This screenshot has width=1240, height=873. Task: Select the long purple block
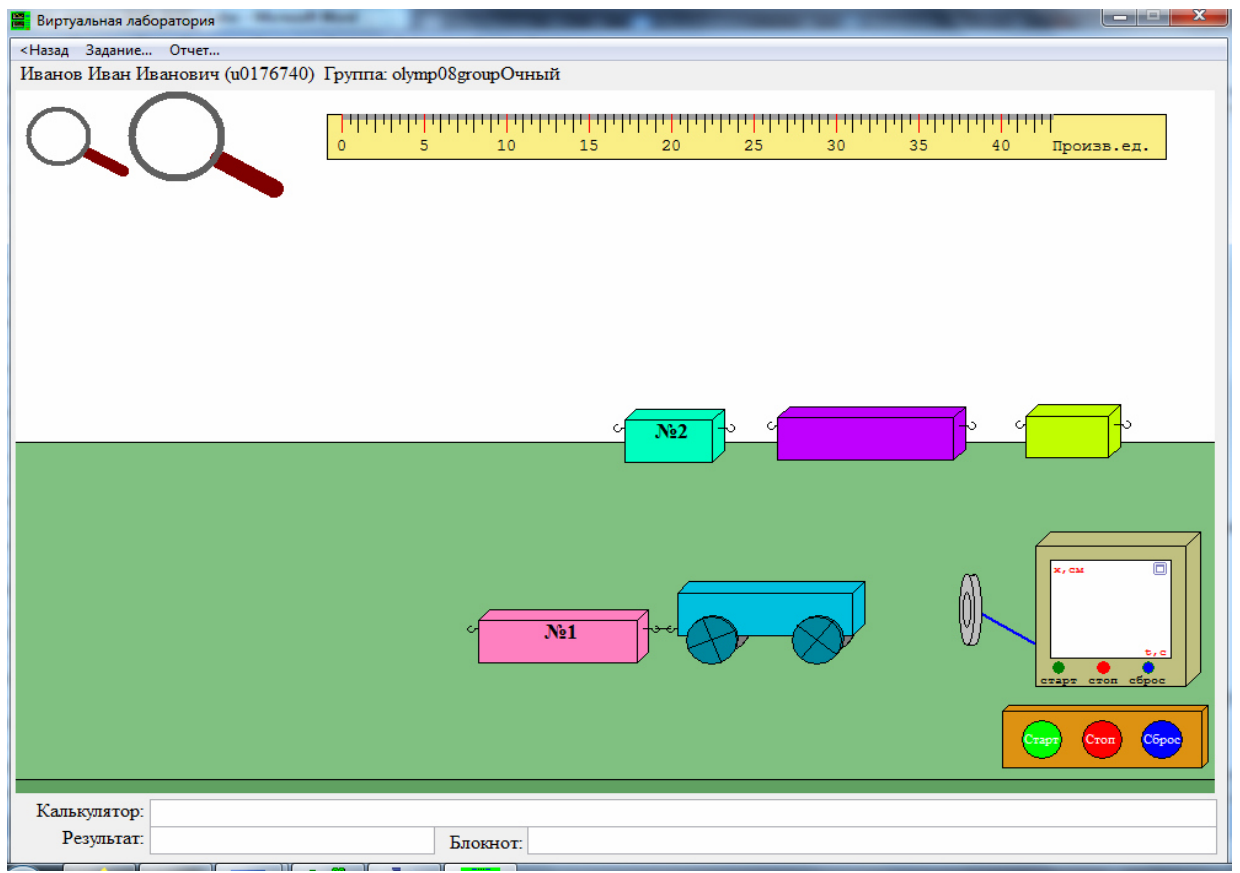pos(871,433)
